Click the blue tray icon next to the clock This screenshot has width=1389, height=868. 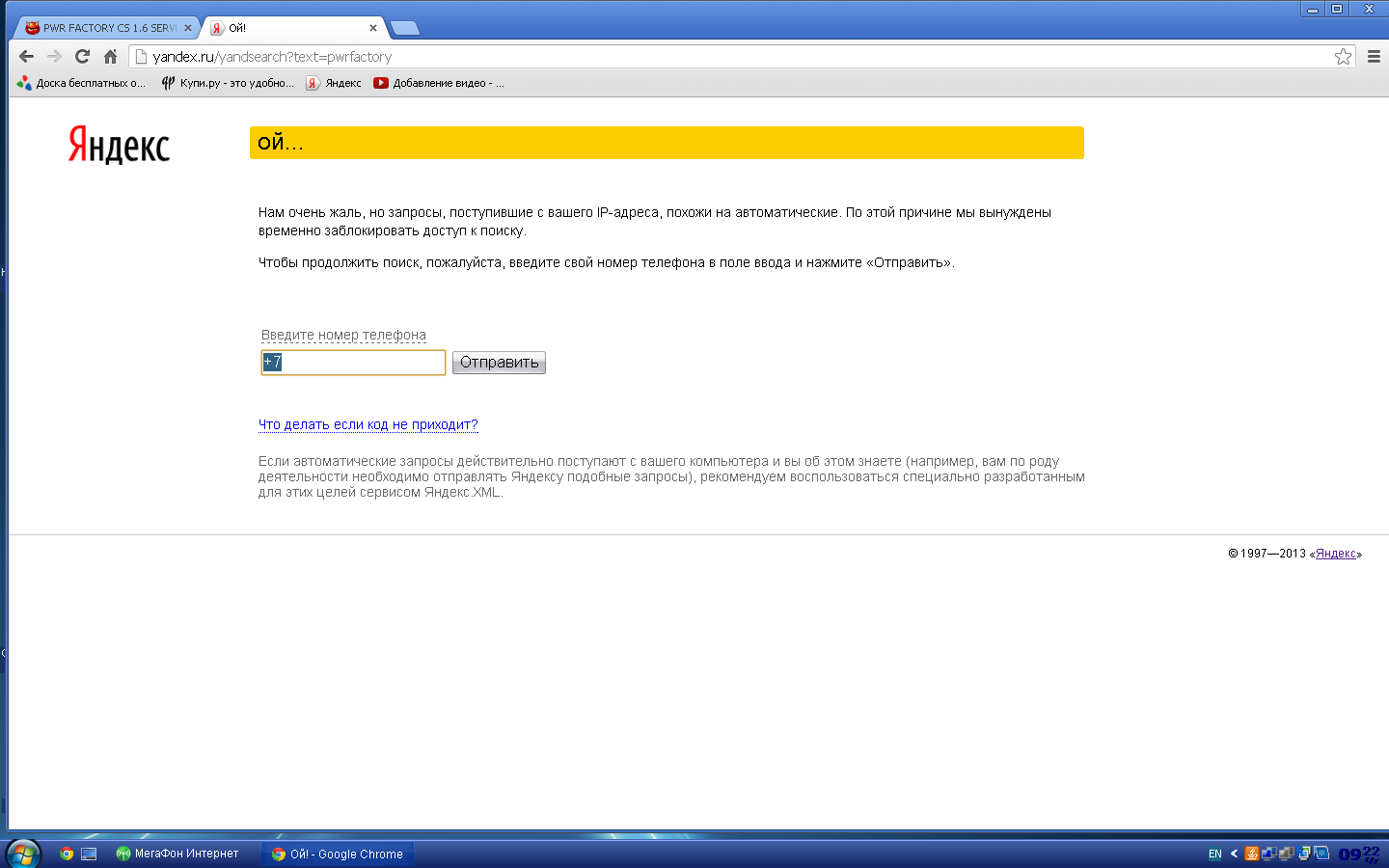1321,854
